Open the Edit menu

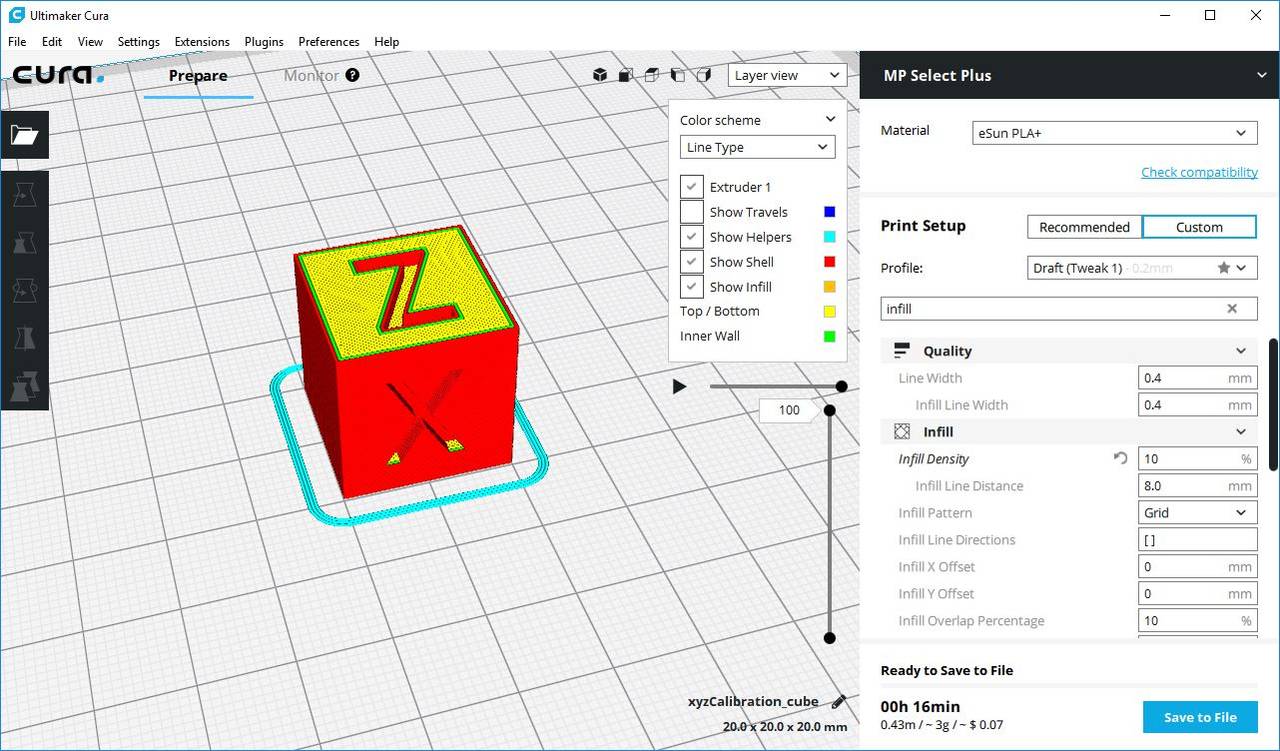pyautogui.click(x=52, y=42)
